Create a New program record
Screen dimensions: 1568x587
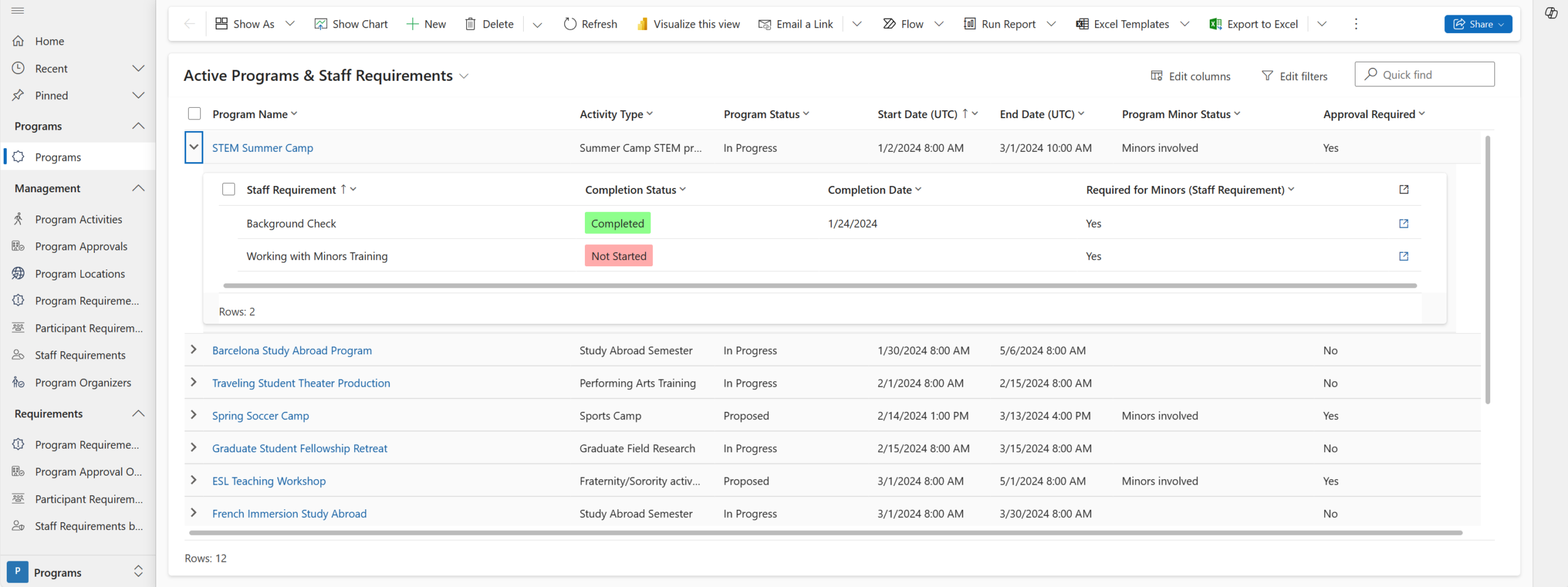[x=426, y=24]
